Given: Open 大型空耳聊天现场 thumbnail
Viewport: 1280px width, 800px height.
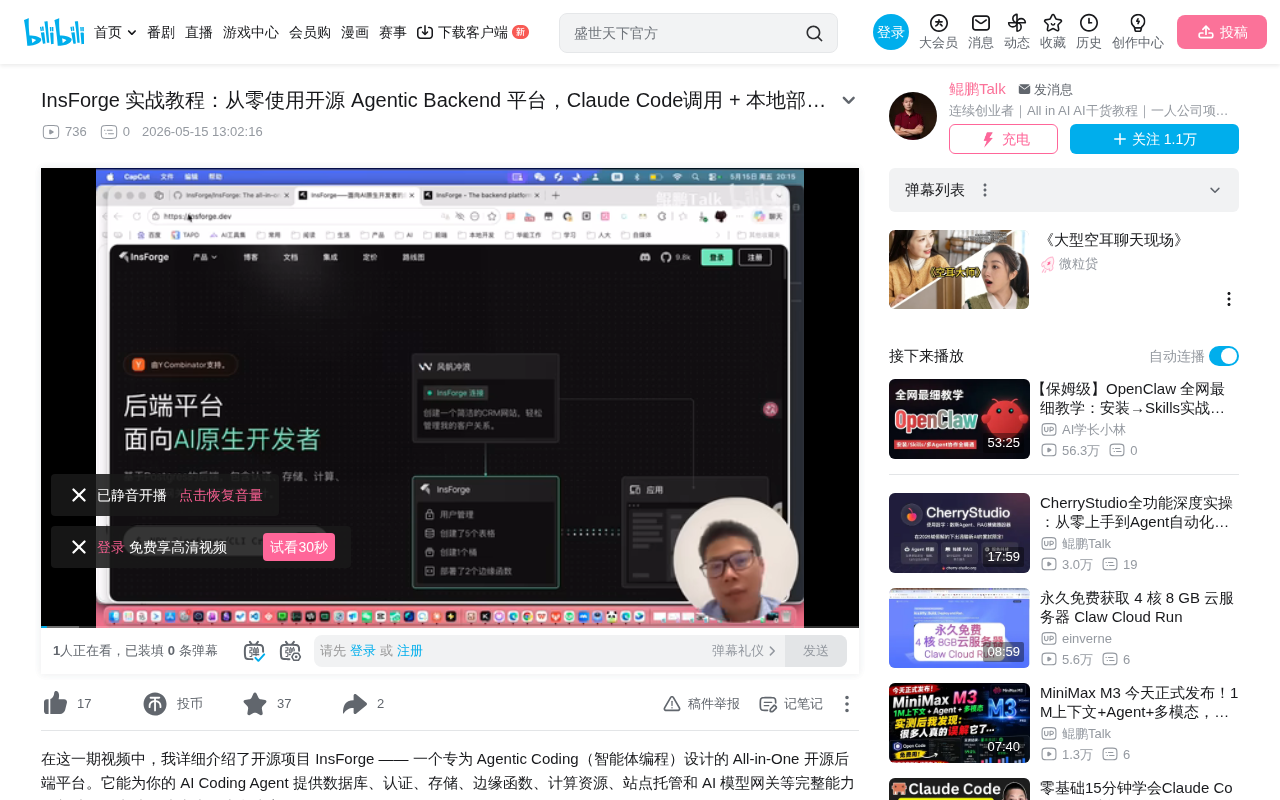Looking at the screenshot, I should [x=959, y=270].
